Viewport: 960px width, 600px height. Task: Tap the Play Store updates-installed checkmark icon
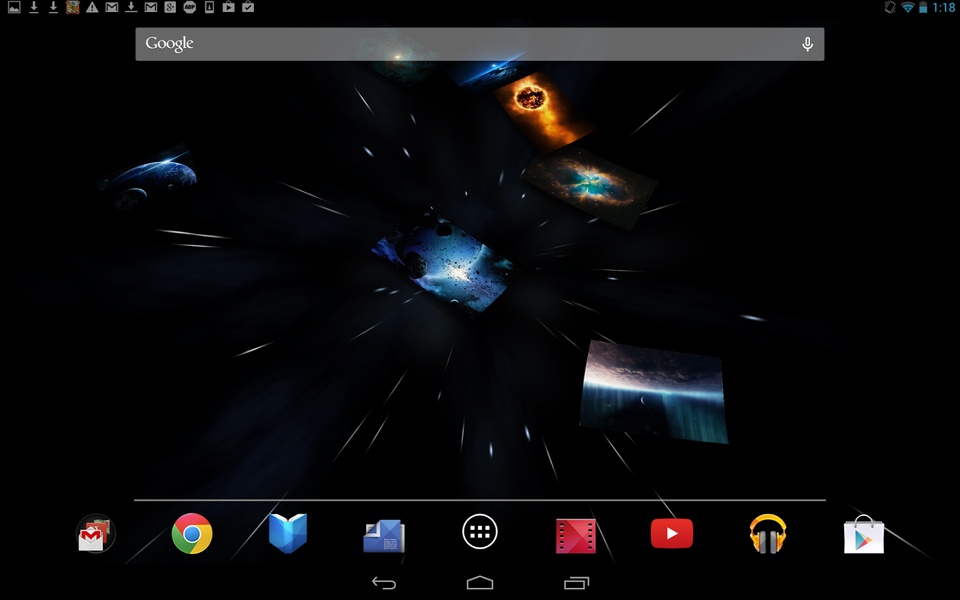click(x=248, y=7)
